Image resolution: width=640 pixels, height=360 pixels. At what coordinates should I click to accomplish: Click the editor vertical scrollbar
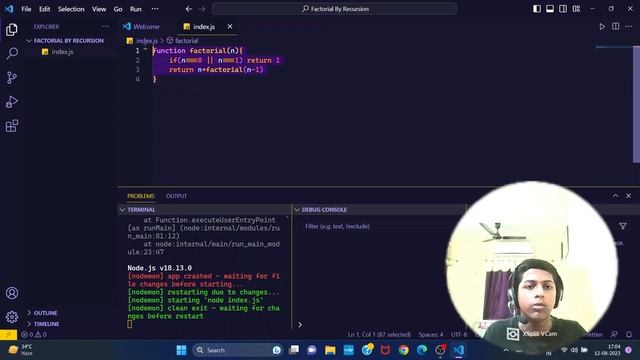point(636,104)
